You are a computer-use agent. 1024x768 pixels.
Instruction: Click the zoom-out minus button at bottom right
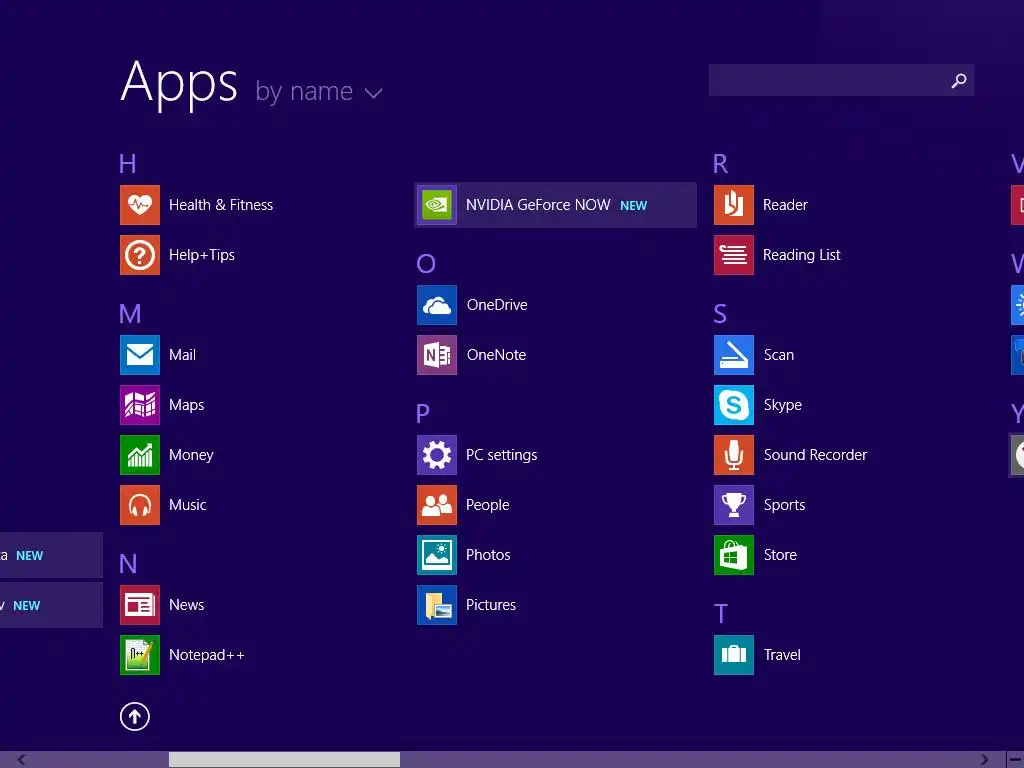1016,760
